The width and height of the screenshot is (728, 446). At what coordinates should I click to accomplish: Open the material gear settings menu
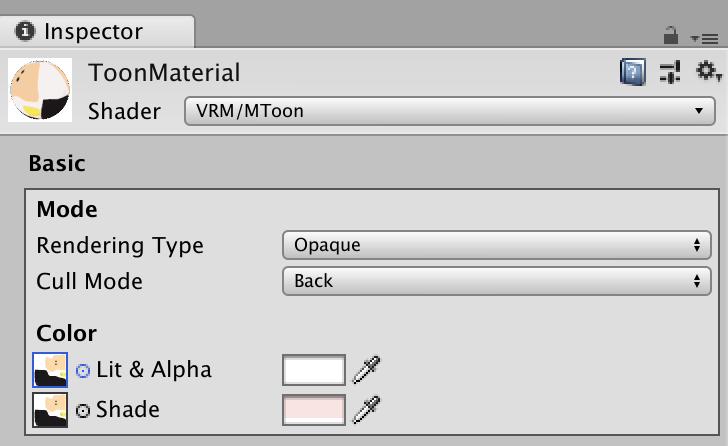point(707,72)
